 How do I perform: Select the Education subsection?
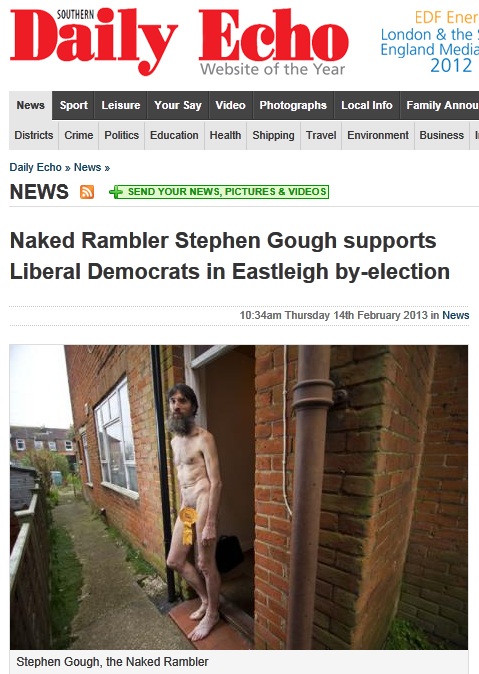pos(174,135)
